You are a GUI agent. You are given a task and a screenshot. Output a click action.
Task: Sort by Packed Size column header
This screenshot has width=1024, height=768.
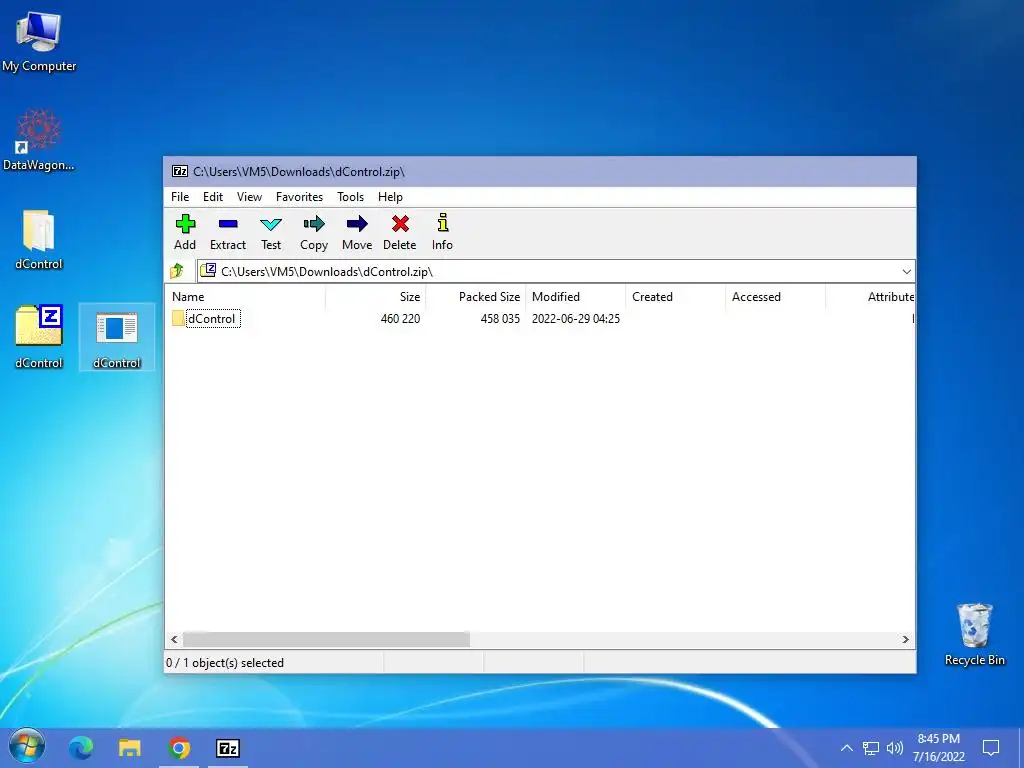point(475,296)
